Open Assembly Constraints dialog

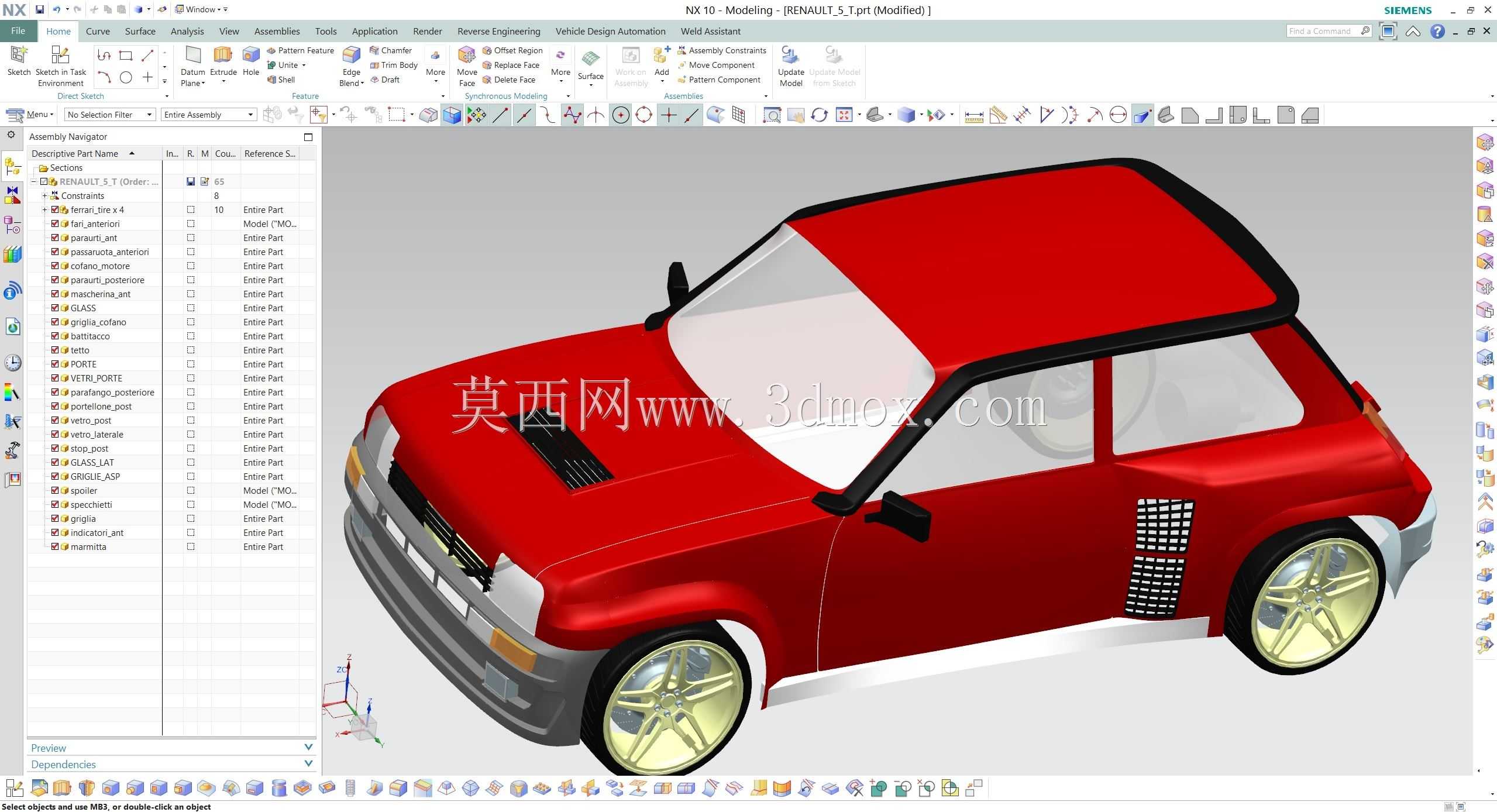[x=722, y=50]
